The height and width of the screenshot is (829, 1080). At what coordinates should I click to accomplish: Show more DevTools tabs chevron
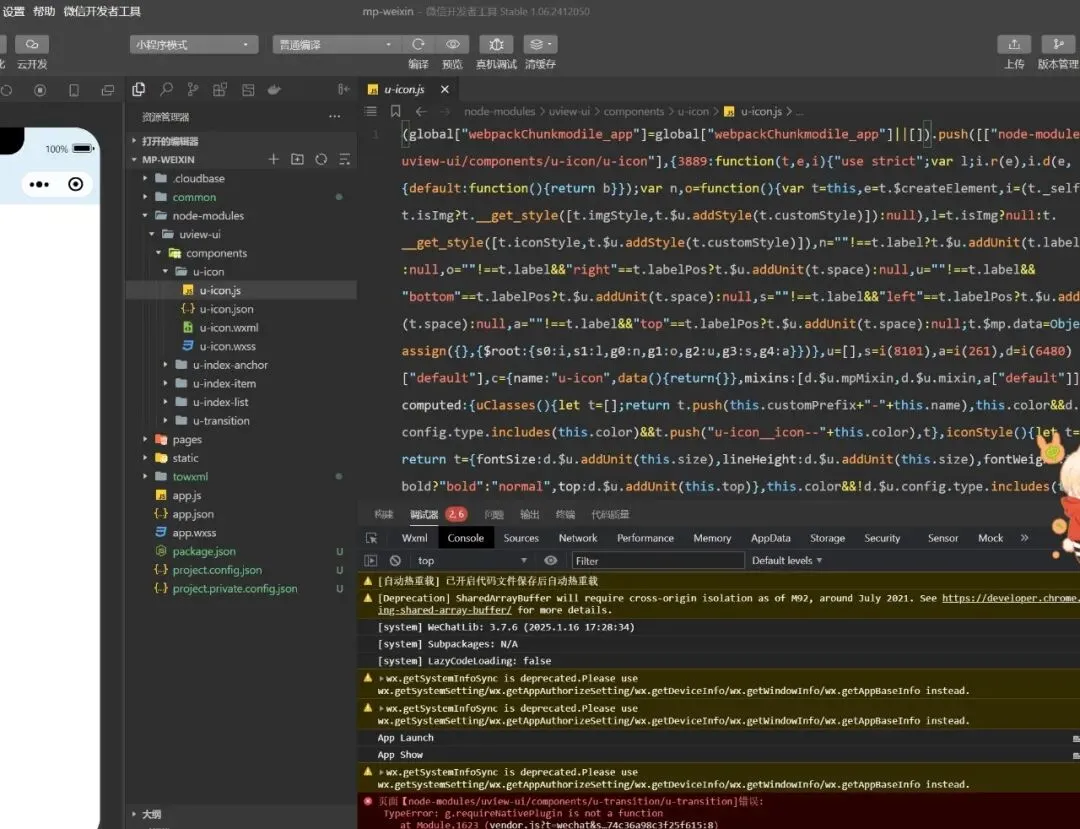pos(1024,538)
